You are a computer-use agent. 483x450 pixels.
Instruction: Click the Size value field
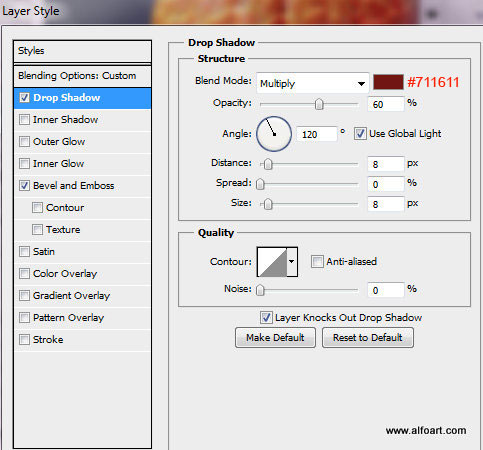[386, 204]
